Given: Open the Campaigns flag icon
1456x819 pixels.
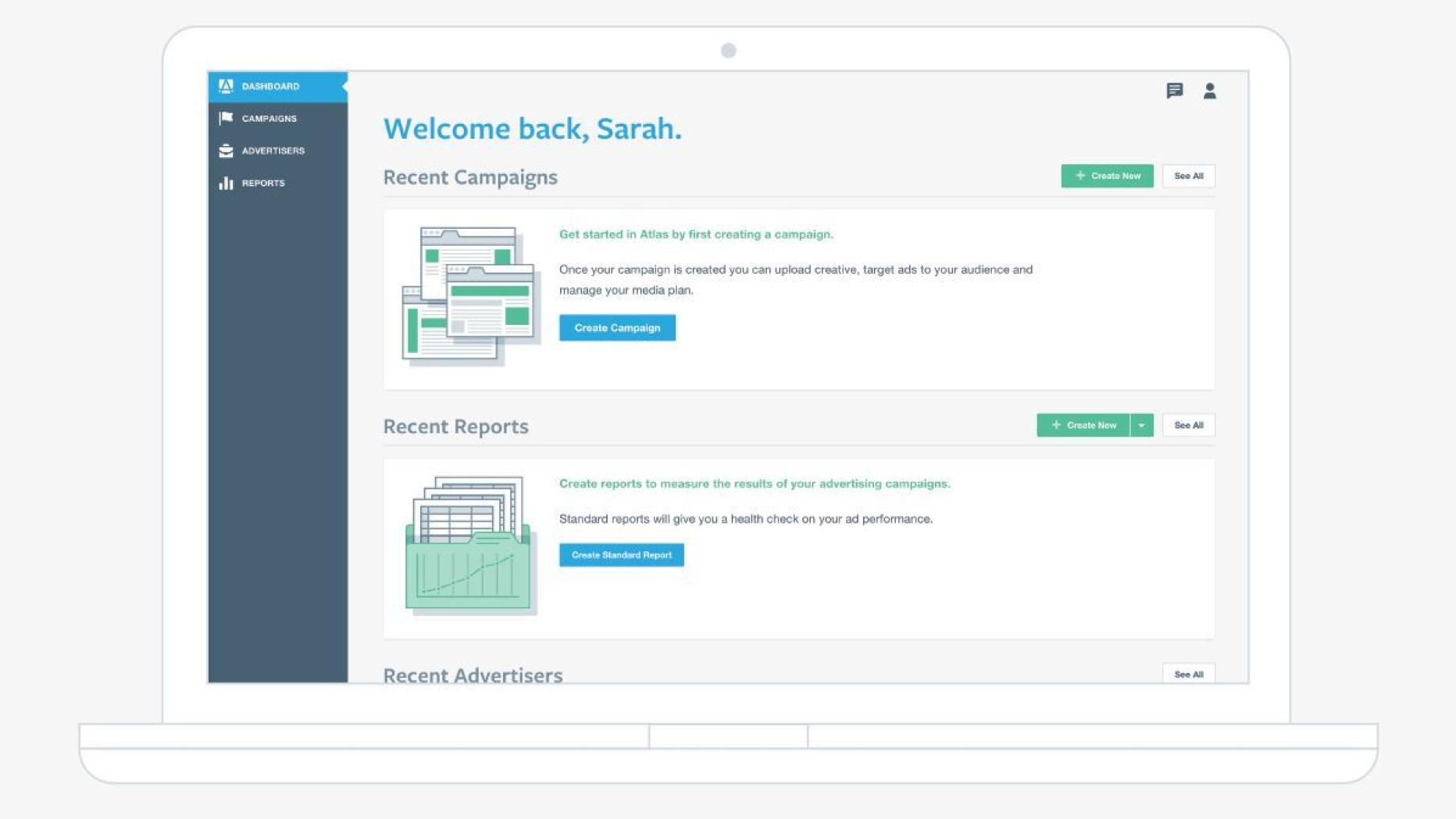Looking at the screenshot, I should (226, 118).
